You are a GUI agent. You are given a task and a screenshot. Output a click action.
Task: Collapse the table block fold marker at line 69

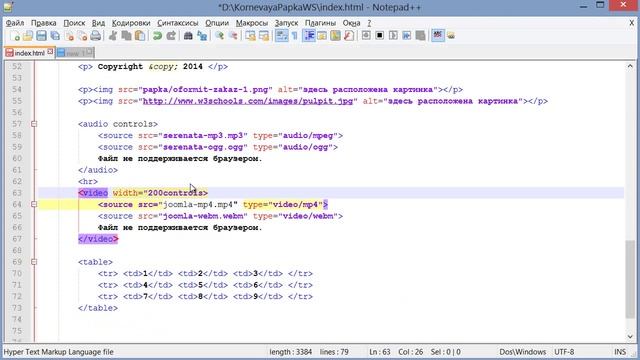pyautogui.click(x=34, y=262)
